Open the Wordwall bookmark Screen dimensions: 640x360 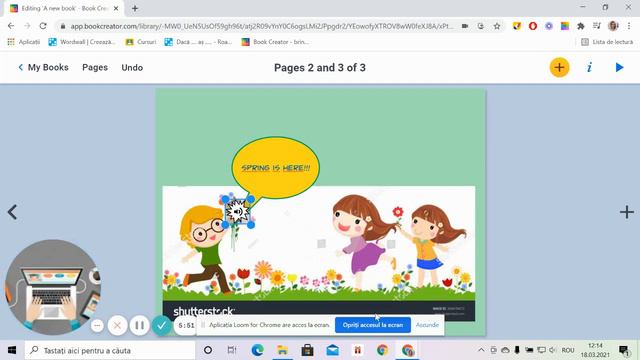(x=82, y=42)
